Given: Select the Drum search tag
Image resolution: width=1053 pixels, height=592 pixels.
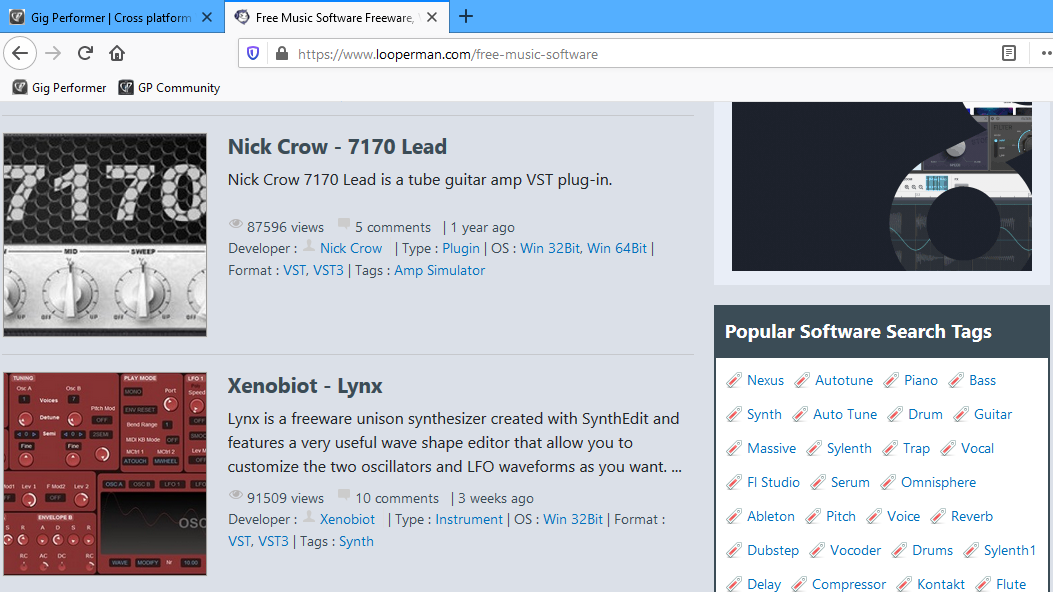Looking at the screenshot, I should [x=925, y=415].
